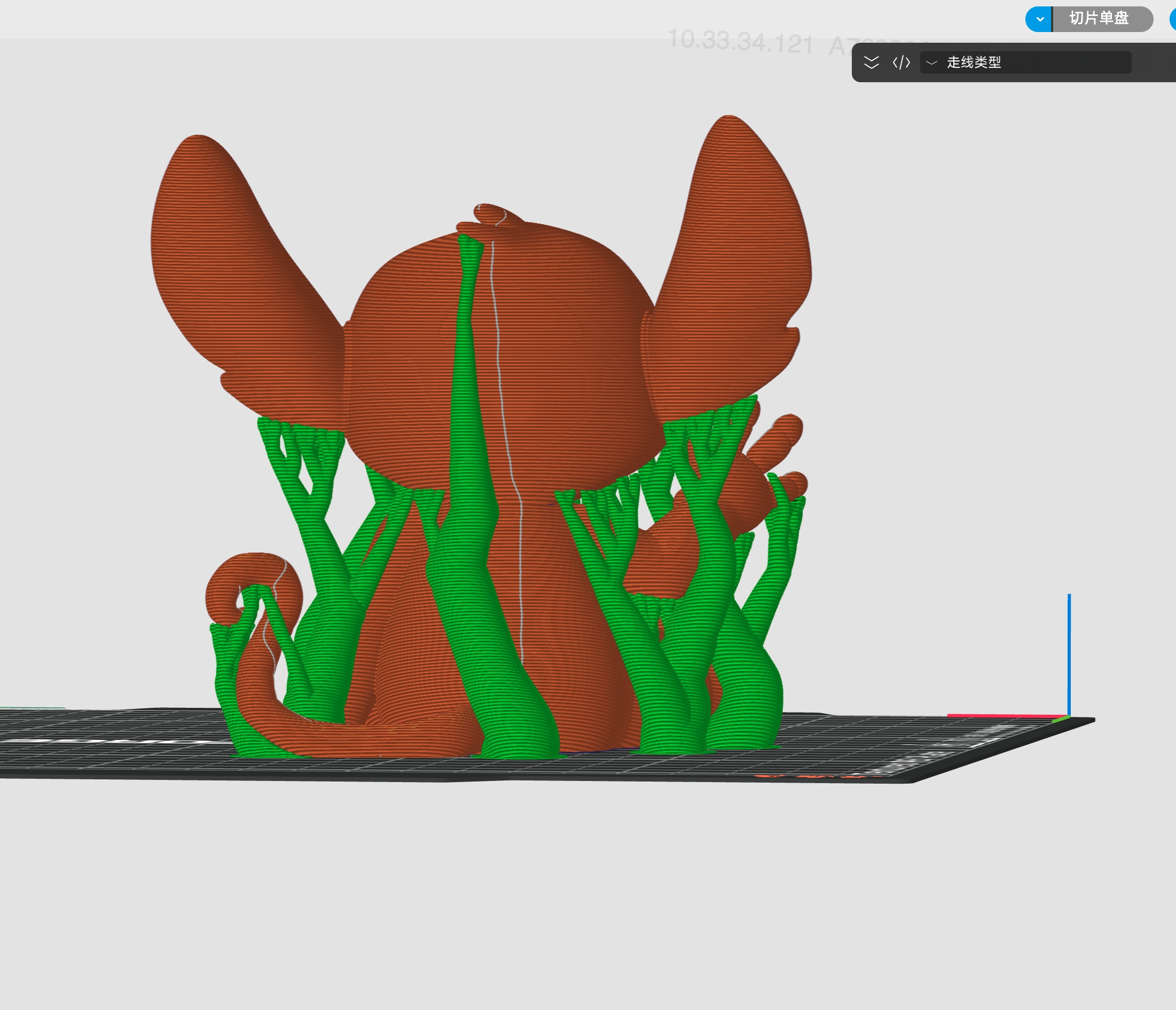Open the 走线类型 view type dropdown

(1025, 62)
